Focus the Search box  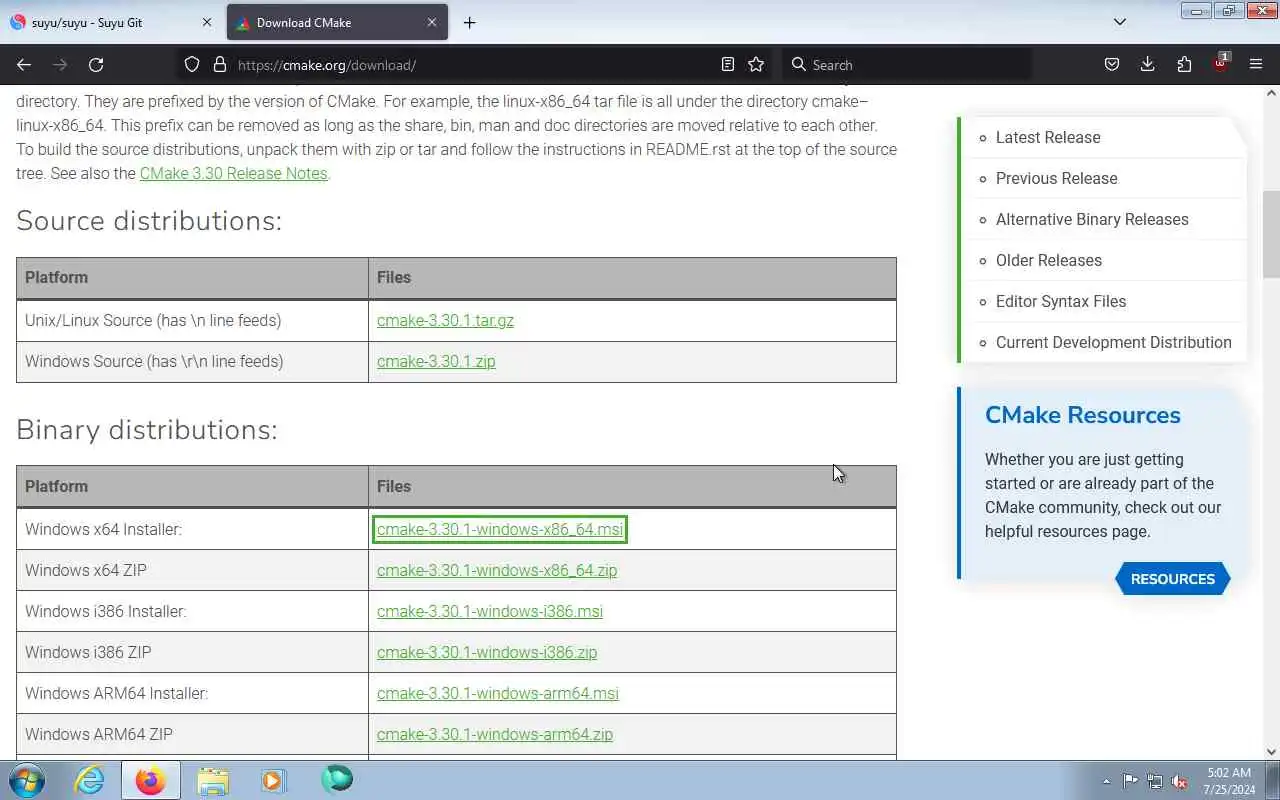pos(906,64)
